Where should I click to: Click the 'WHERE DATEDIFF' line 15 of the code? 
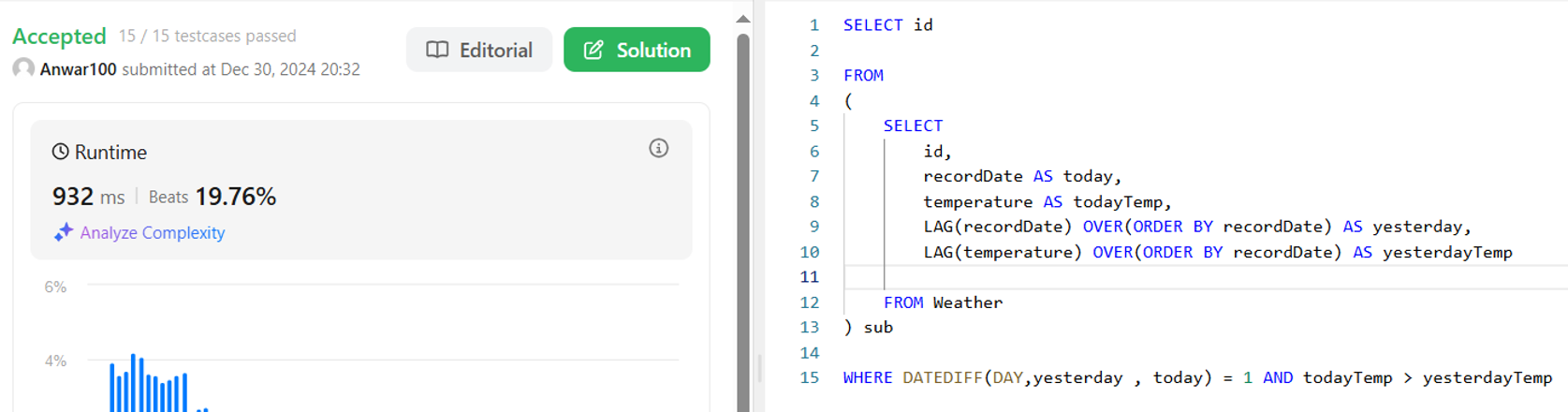click(1197, 377)
